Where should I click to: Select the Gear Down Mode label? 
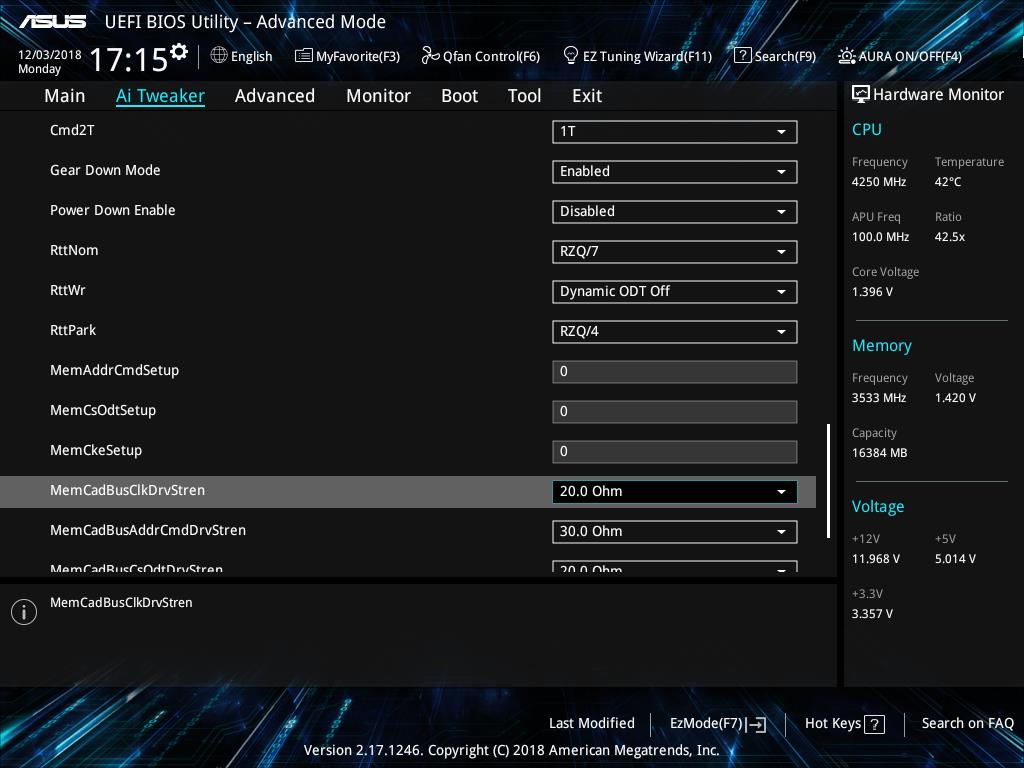(105, 170)
